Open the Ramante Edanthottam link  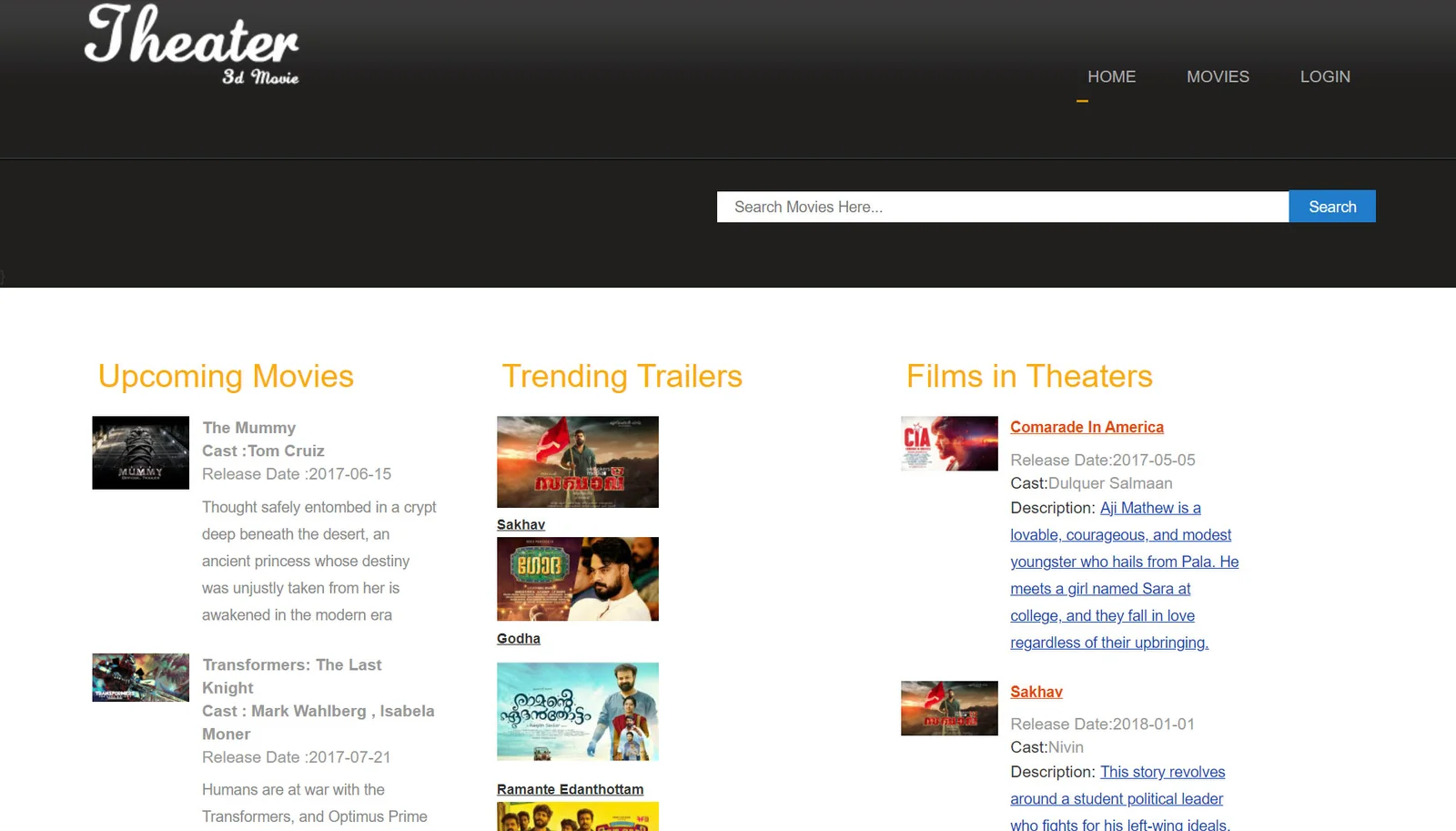(x=570, y=790)
